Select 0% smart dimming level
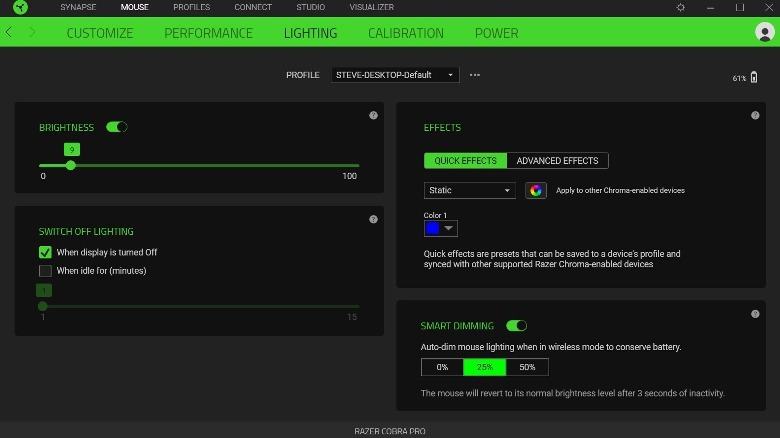780x438 pixels. click(442, 367)
